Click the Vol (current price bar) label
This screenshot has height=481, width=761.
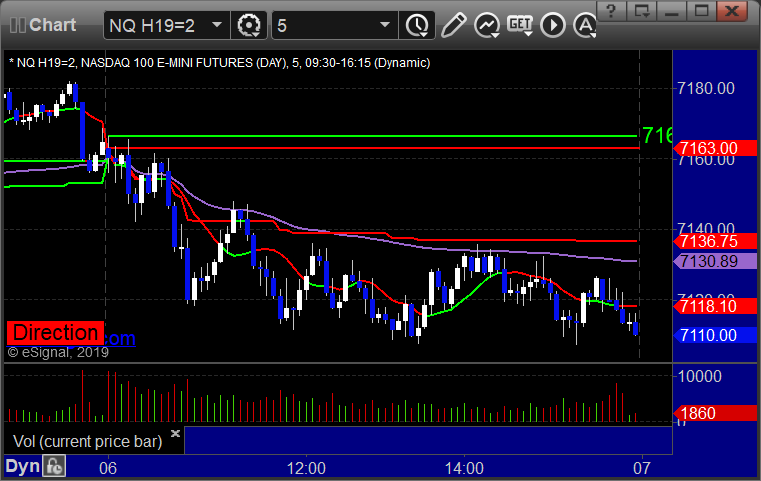(x=87, y=441)
